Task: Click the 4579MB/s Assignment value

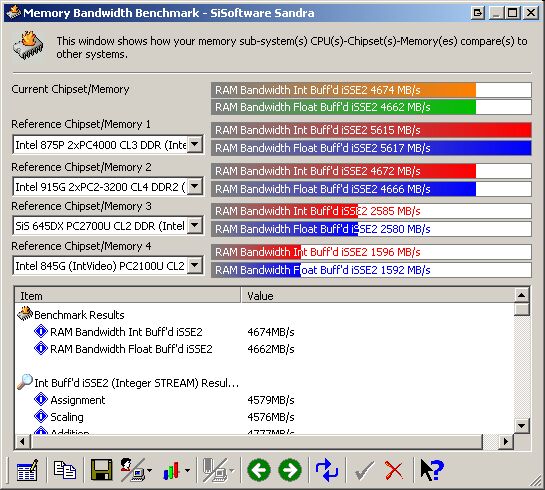Action: (x=271, y=400)
